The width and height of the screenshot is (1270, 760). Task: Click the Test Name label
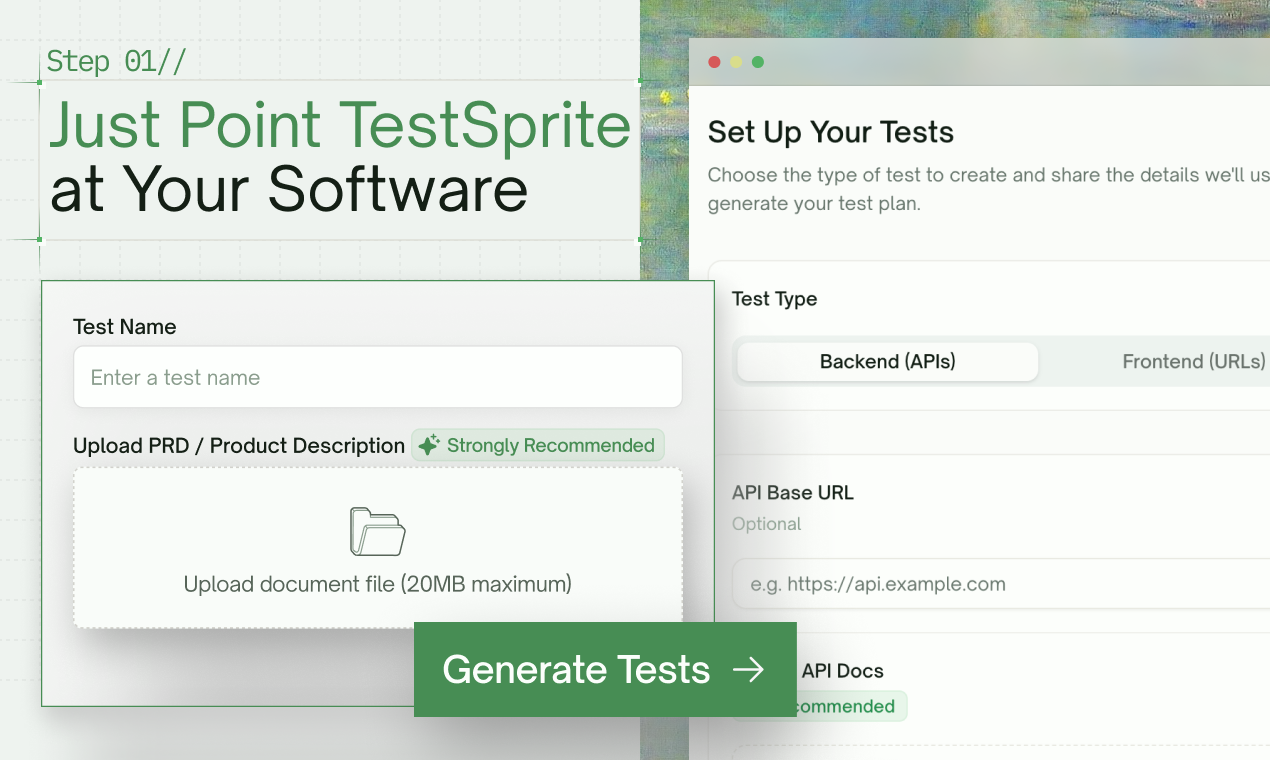coord(125,327)
